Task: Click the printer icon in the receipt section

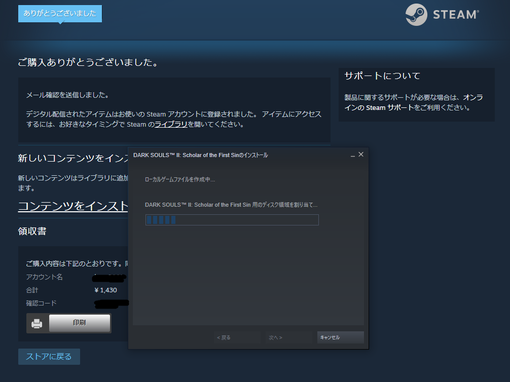Action: [x=37, y=323]
